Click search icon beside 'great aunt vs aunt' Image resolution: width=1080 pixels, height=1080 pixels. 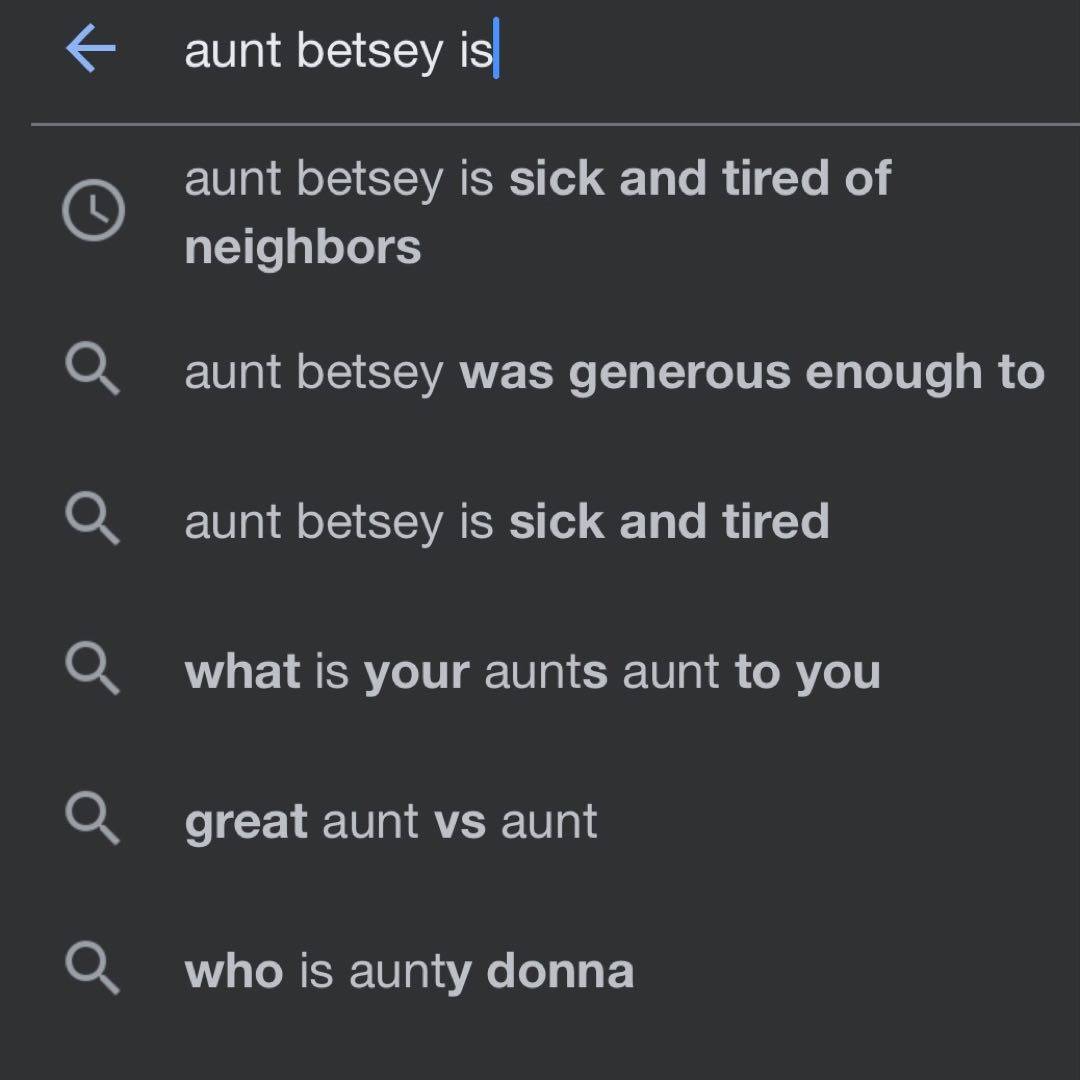(x=93, y=821)
